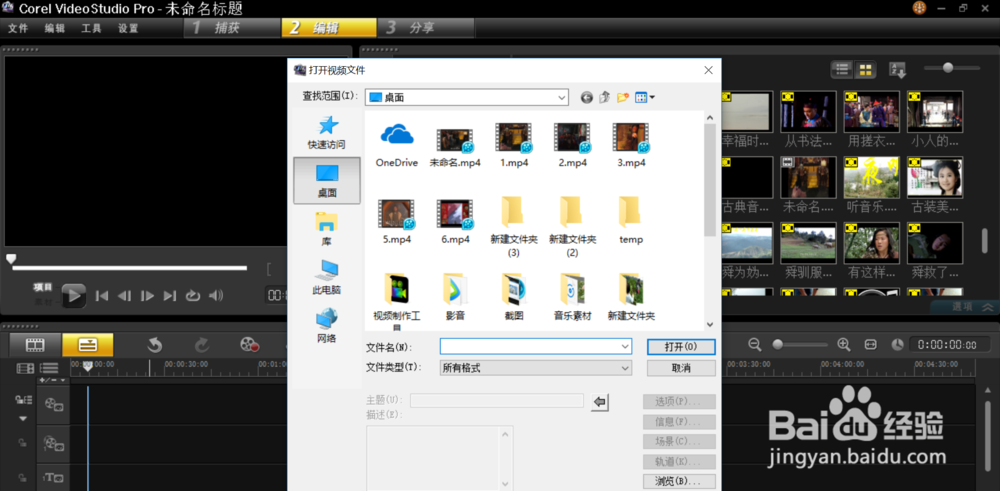The image size is (1000, 491).
Task: Select the 音乐素材 folder
Action: (x=572, y=297)
